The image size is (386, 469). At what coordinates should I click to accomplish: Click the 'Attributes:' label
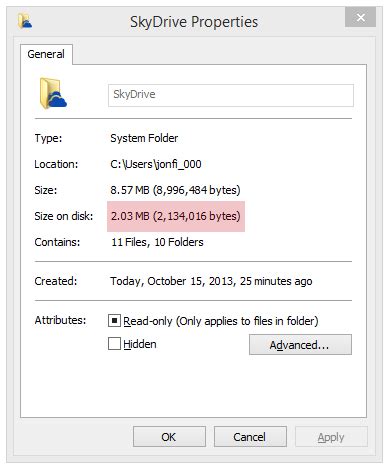pyautogui.click(x=60, y=320)
